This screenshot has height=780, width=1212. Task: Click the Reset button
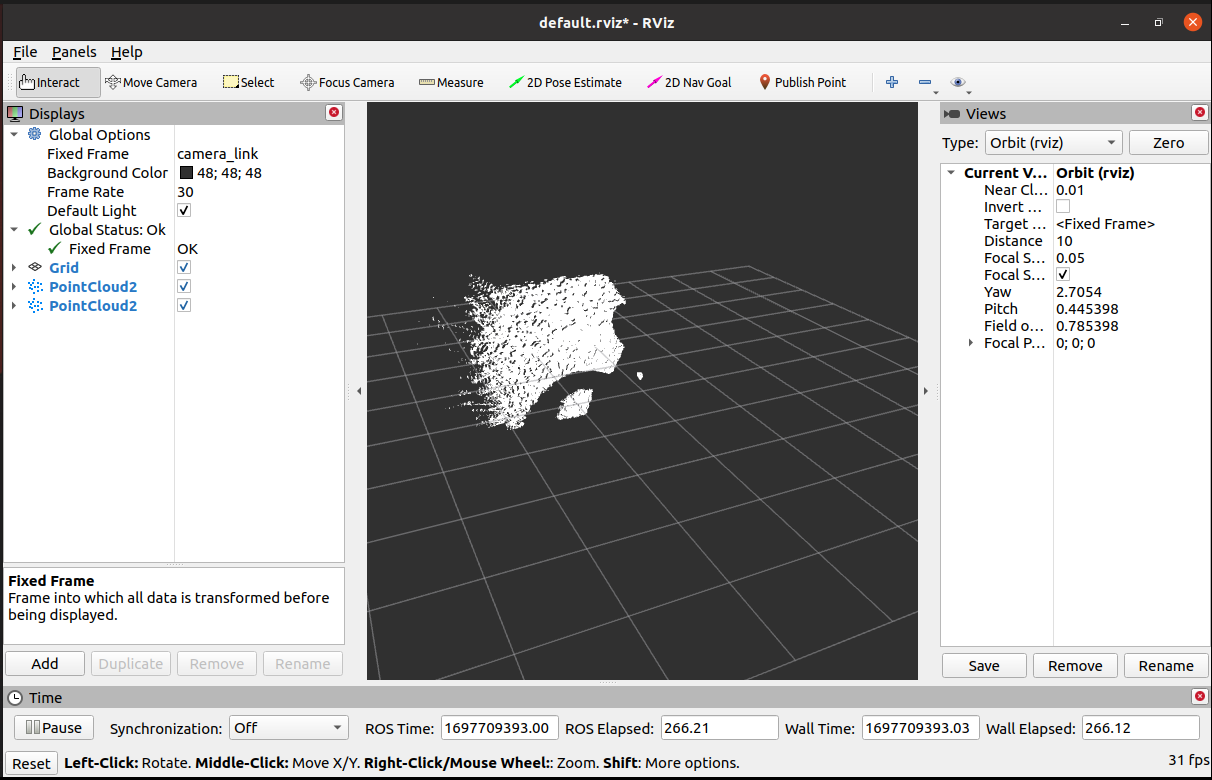click(x=31, y=763)
